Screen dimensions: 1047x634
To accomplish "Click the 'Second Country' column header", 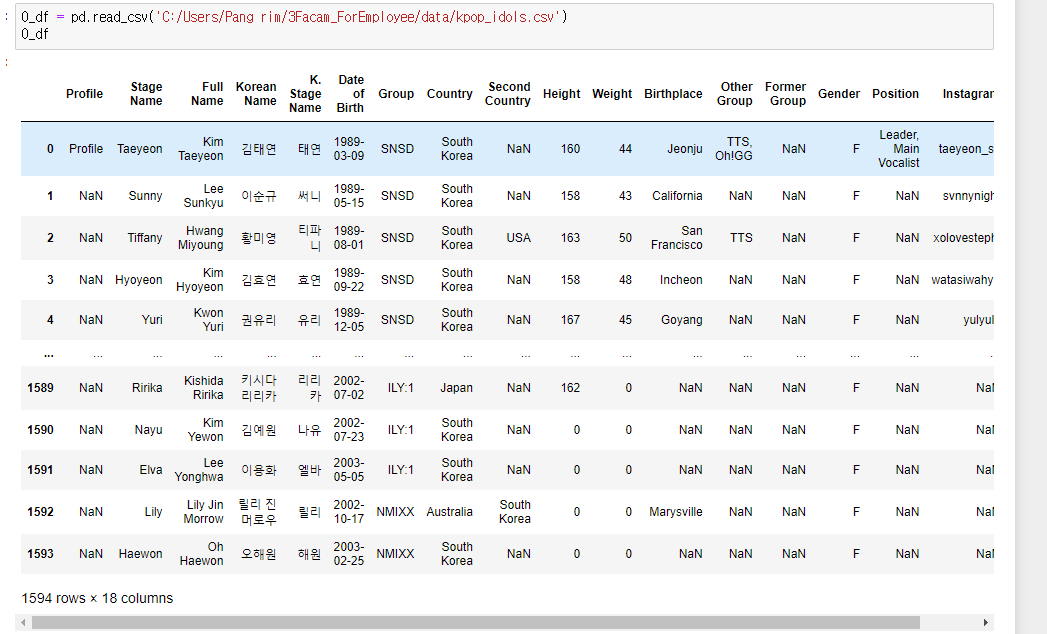I will pos(508,94).
